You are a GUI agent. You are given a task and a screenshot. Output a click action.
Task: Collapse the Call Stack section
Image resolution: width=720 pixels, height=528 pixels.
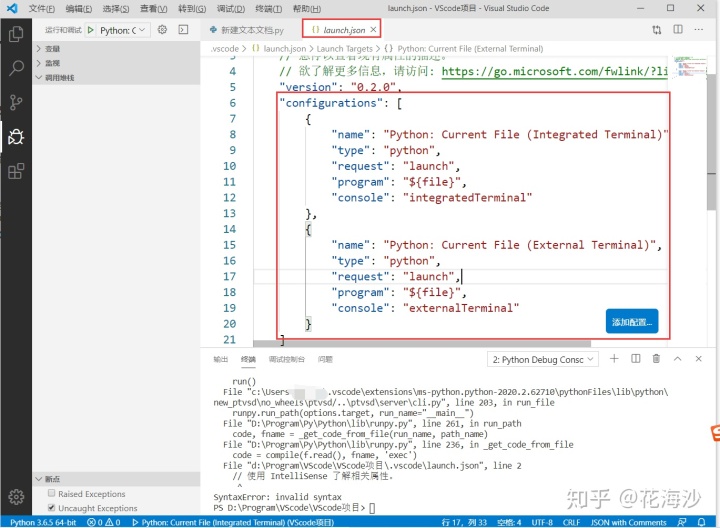pyautogui.click(x=116, y=78)
